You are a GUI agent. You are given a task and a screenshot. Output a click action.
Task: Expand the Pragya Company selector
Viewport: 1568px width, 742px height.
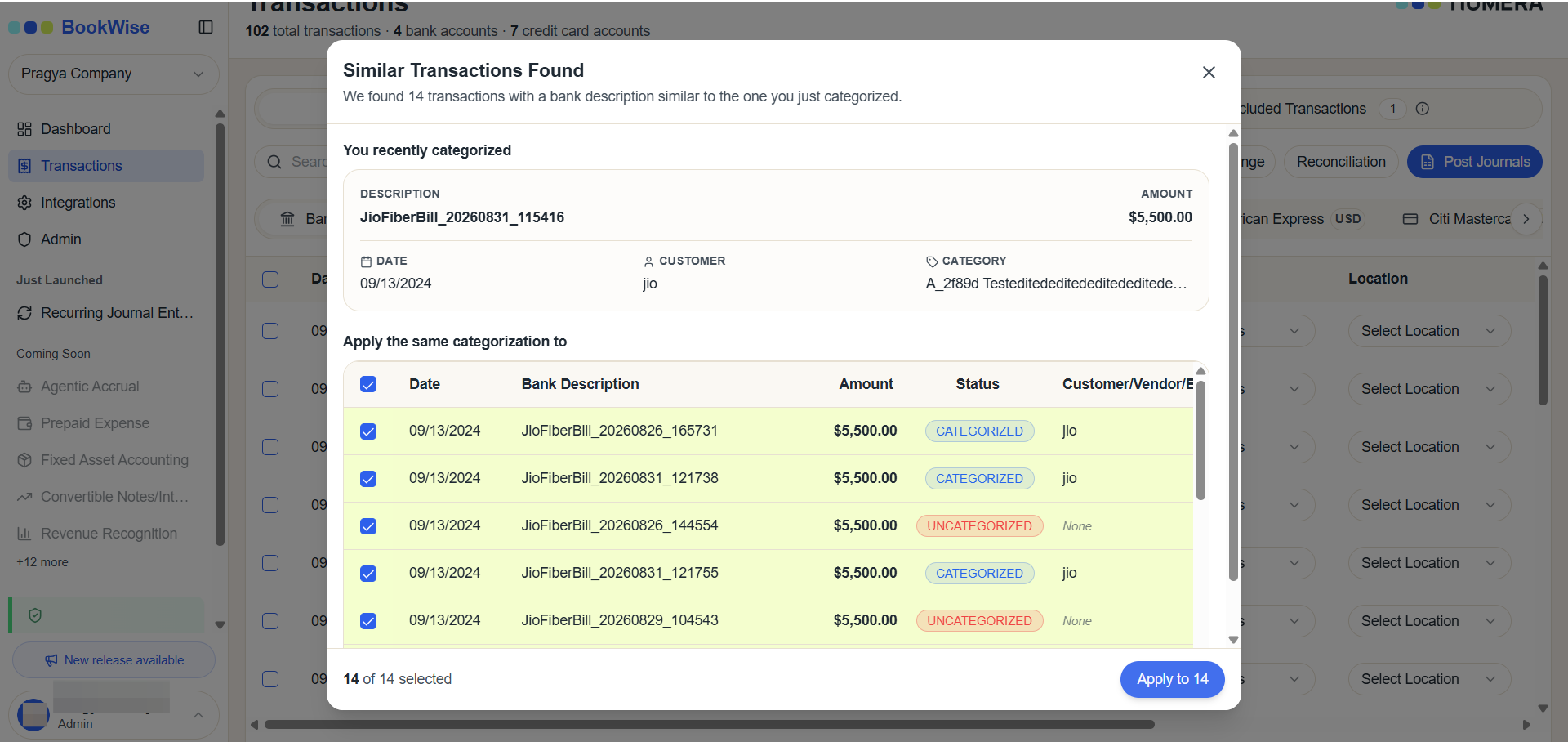114,74
